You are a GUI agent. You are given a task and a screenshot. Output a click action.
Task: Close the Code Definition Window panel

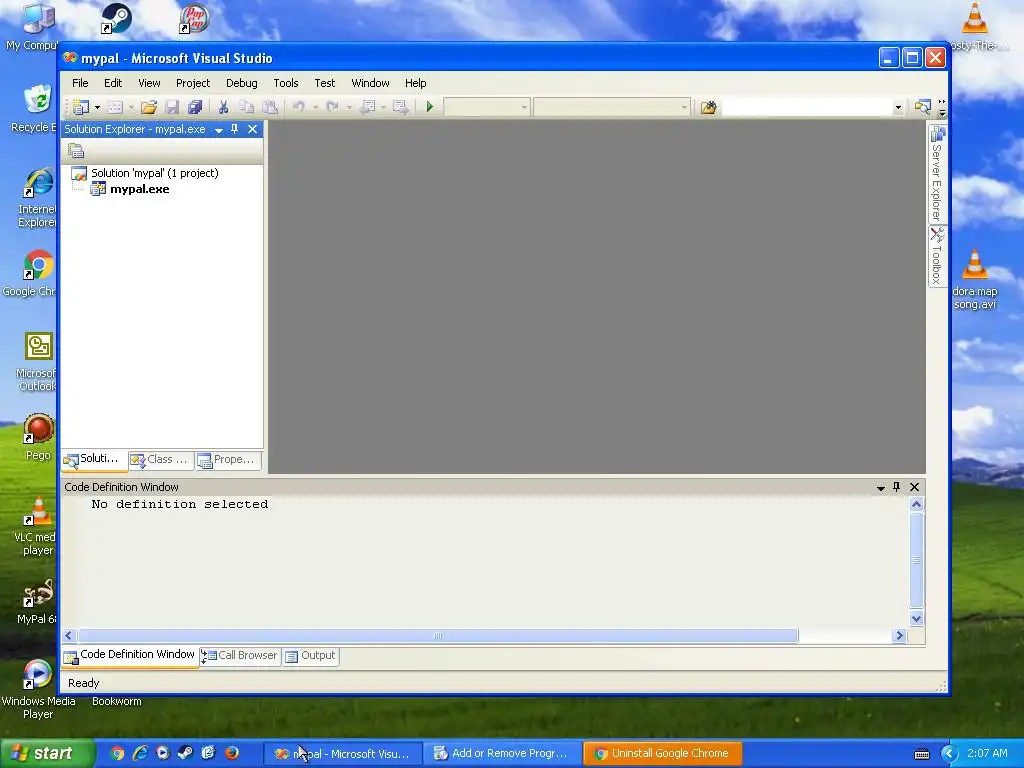tap(914, 487)
